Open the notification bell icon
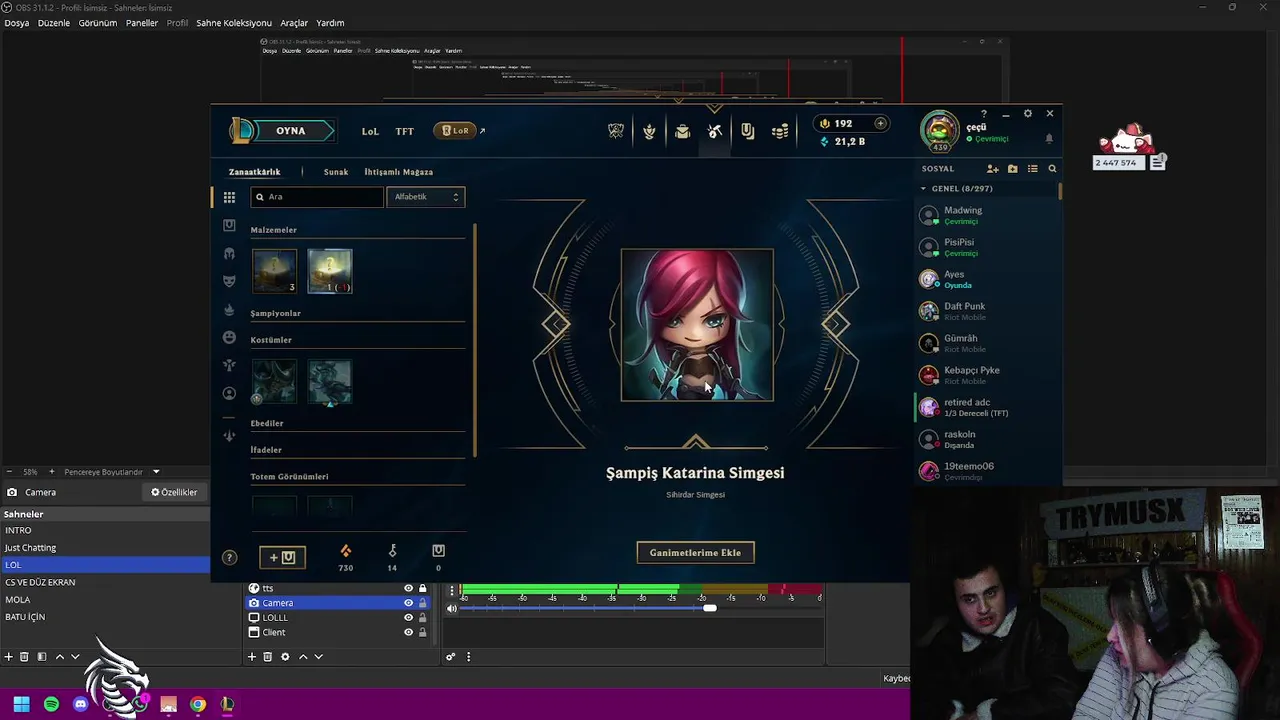The width and height of the screenshot is (1280, 720). coord(1049,139)
